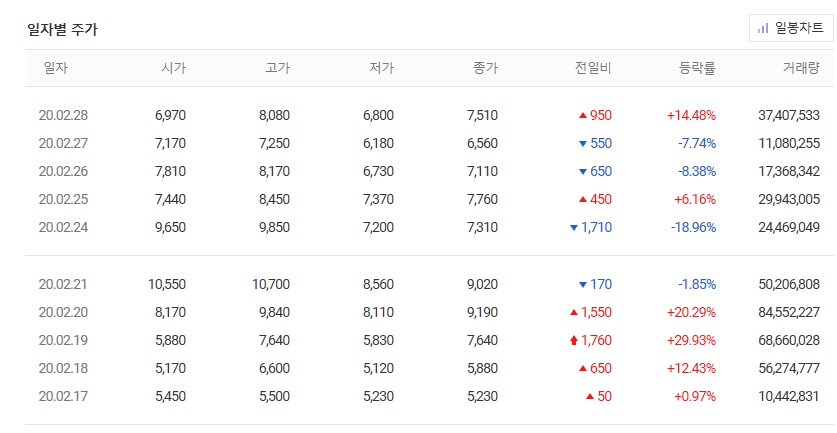Click volume 17,368,342
The height and width of the screenshot is (433, 837).
tap(789, 171)
